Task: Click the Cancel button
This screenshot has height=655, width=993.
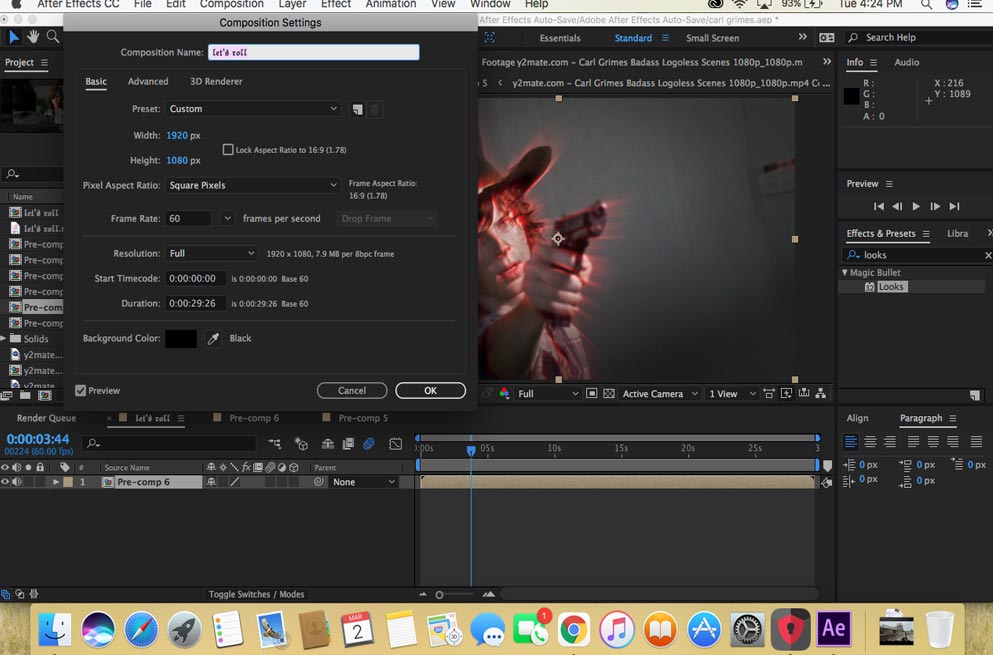Action: click(x=352, y=390)
